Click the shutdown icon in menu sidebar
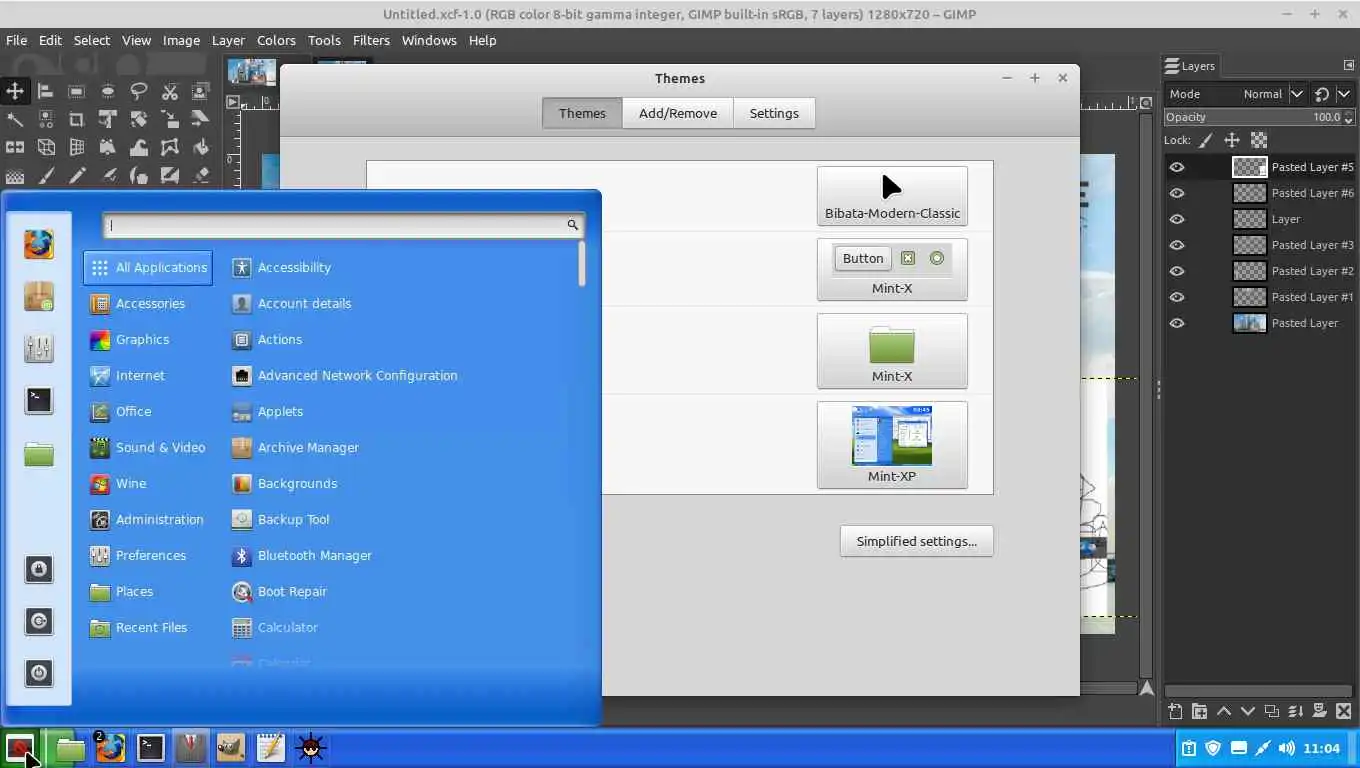The width and height of the screenshot is (1360, 768). (39, 673)
